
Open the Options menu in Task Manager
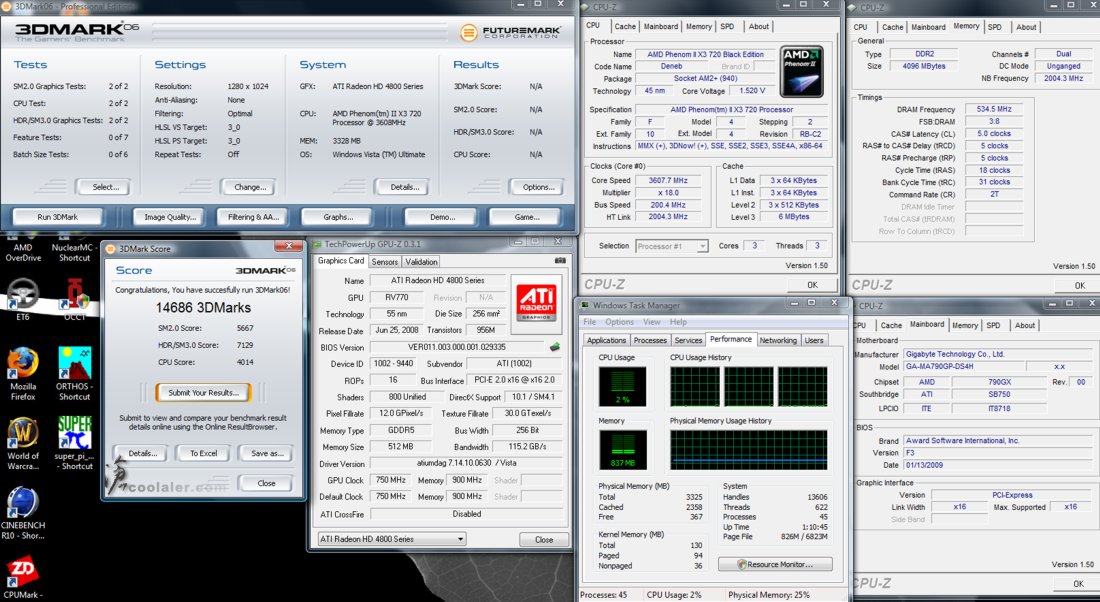[619, 322]
